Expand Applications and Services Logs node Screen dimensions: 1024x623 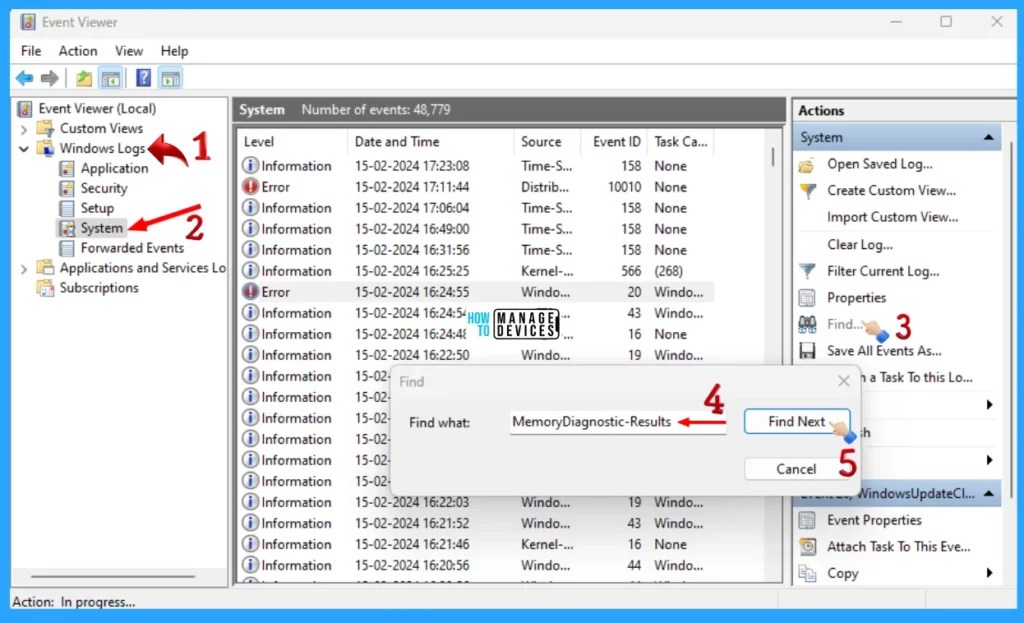tap(23, 268)
